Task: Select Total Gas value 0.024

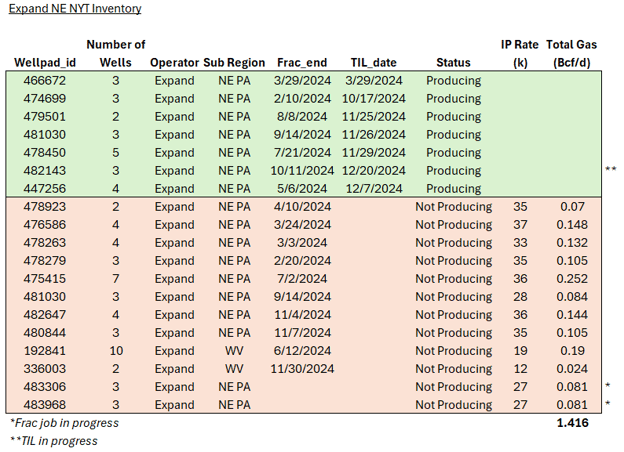Action: coord(572,369)
